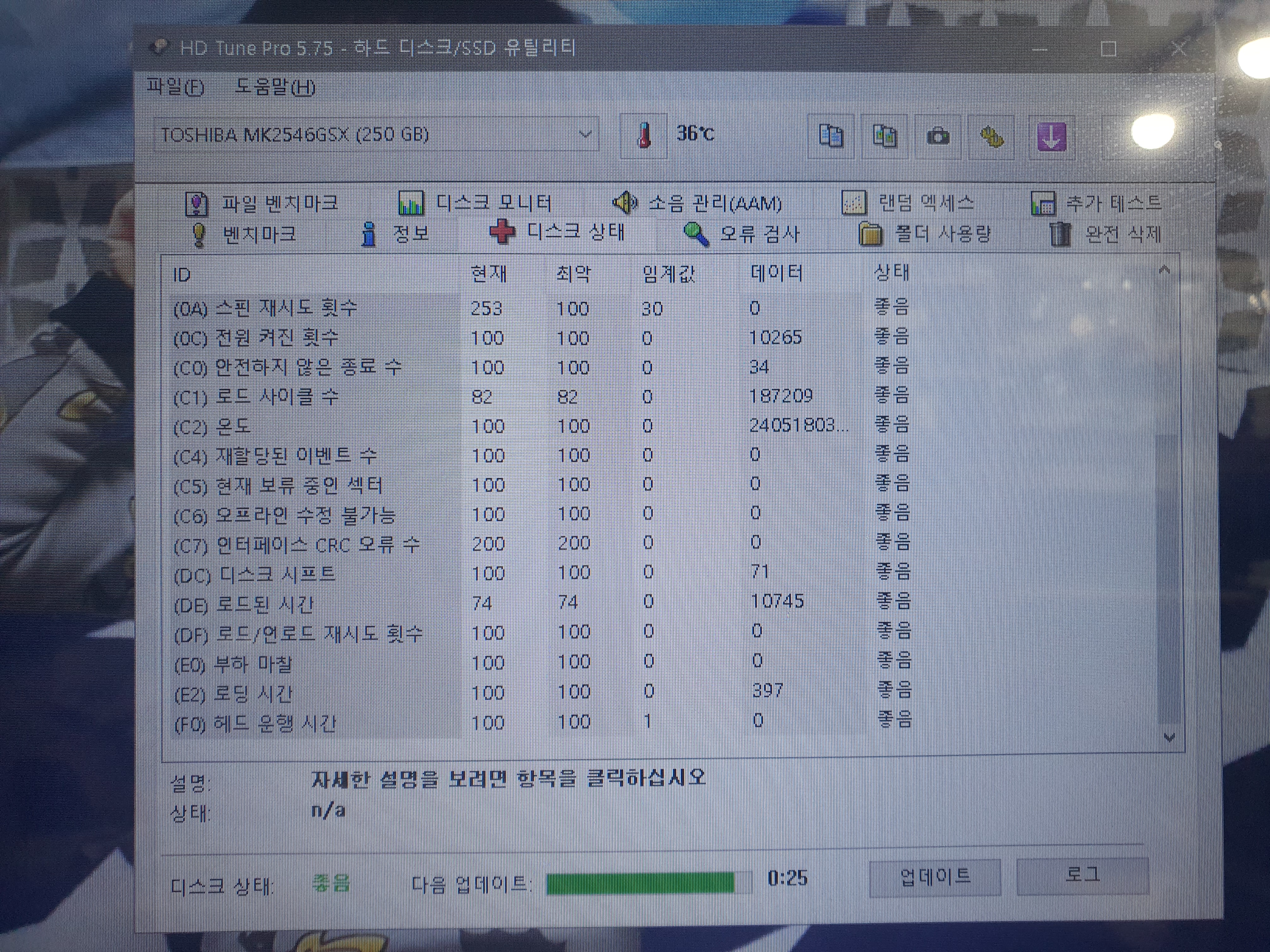Click the next update progress bar
Viewport: 1270px width, 952px height.
[x=649, y=882]
